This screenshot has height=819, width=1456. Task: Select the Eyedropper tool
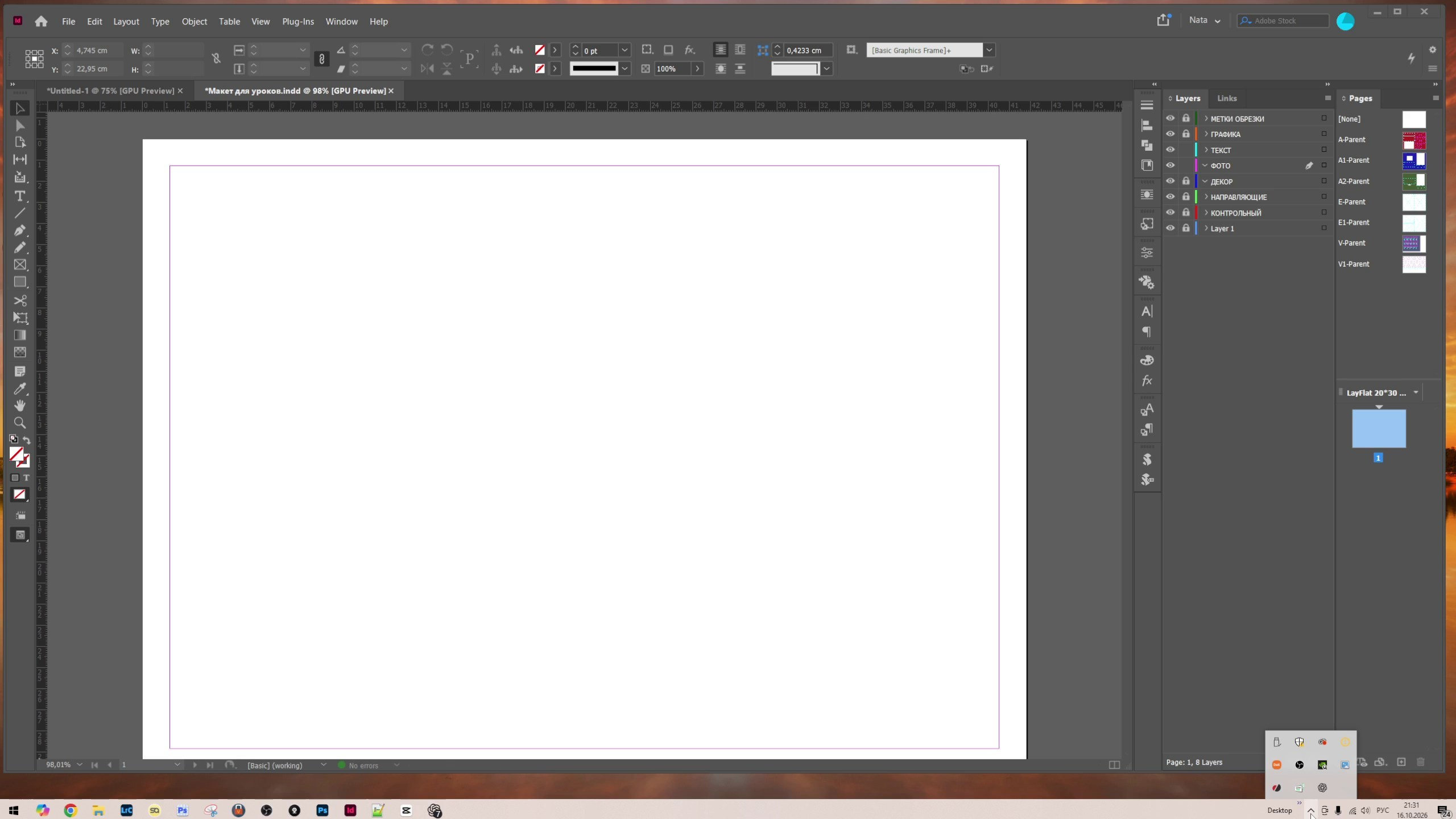click(x=20, y=389)
